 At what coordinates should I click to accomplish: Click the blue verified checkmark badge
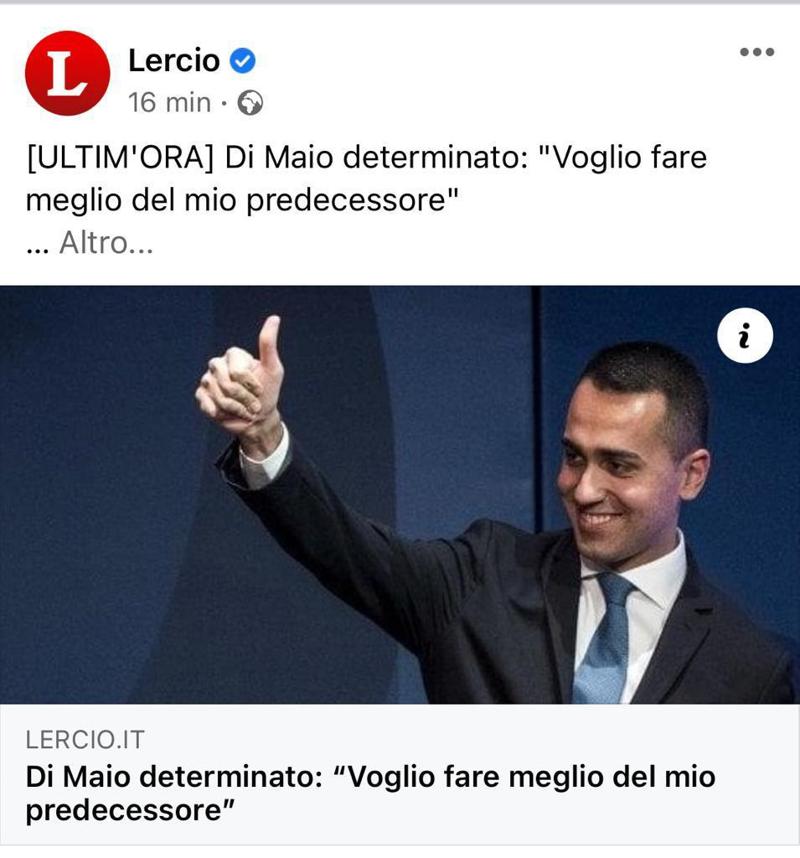[x=242, y=60]
